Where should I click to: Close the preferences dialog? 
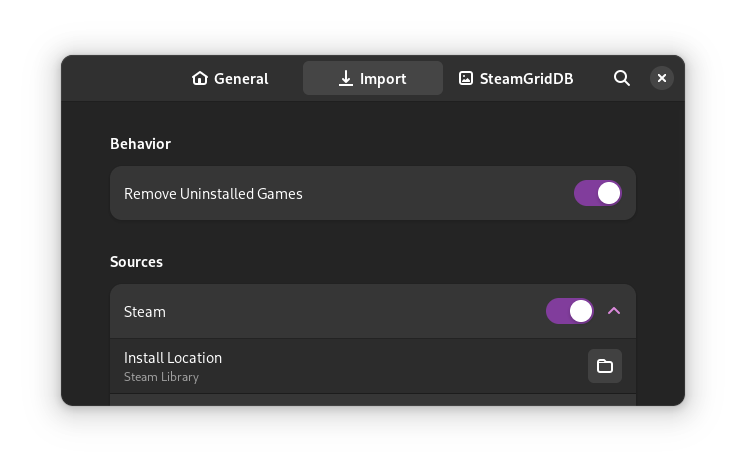click(x=662, y=78)
